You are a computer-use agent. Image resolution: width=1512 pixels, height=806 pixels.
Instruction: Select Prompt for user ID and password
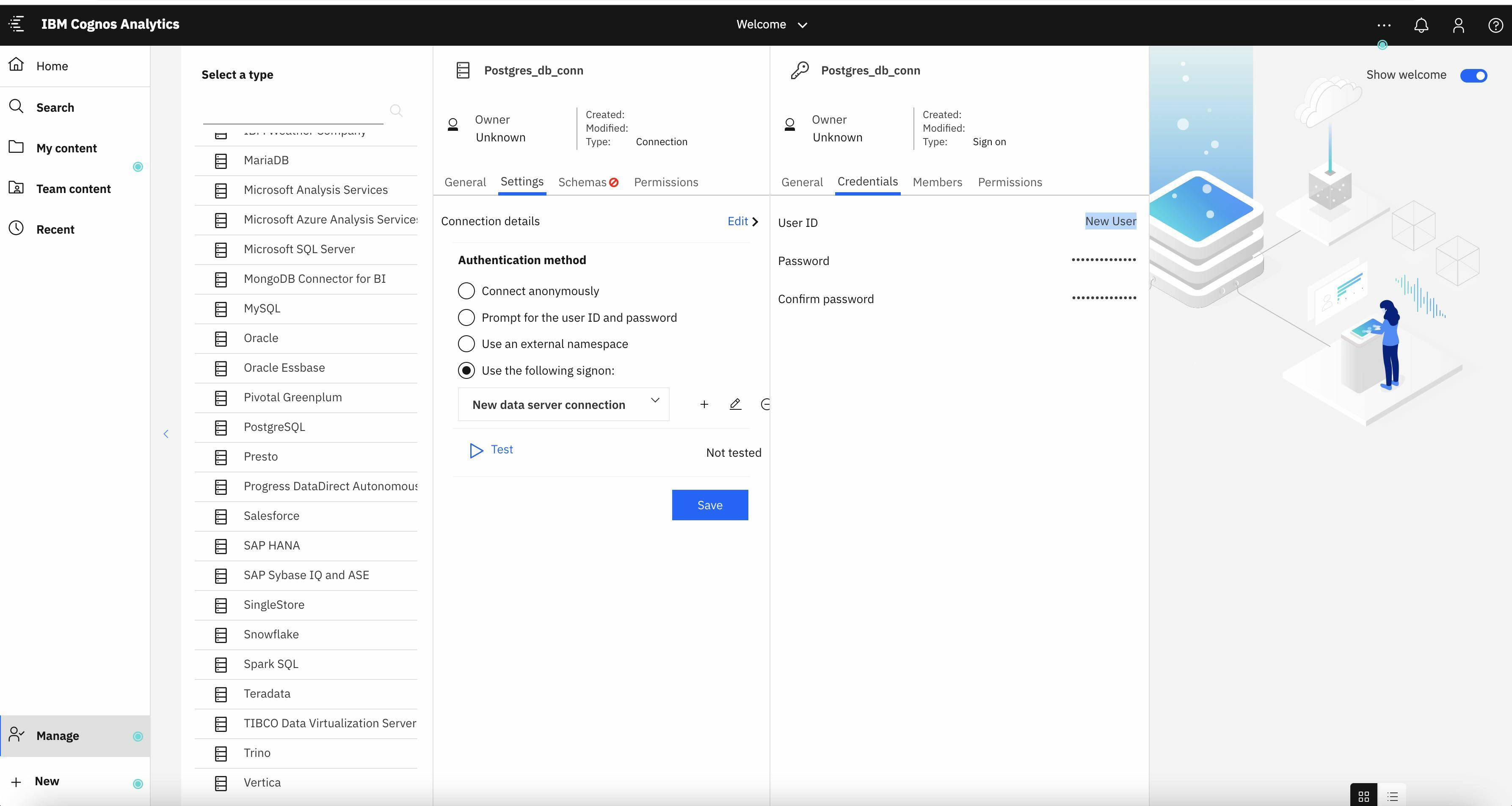[466, 317]
